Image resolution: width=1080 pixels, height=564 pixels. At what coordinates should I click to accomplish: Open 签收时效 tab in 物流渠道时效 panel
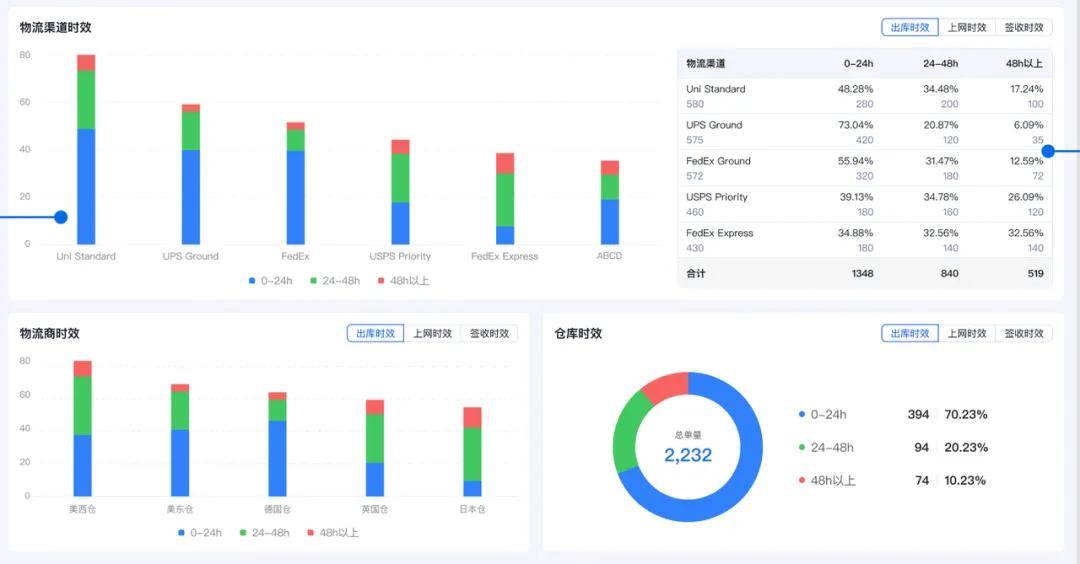click(1024, 28)
